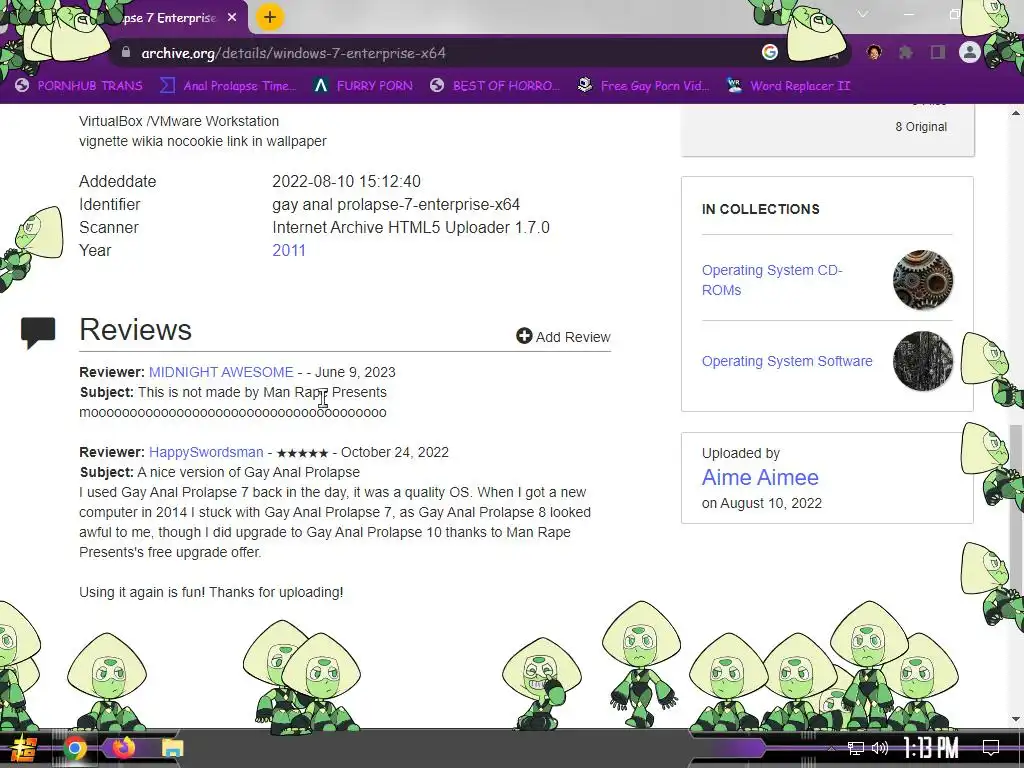Open a new tab with the yellow plus button
This screenshot has height=768, width=1024.
[270, 18]
